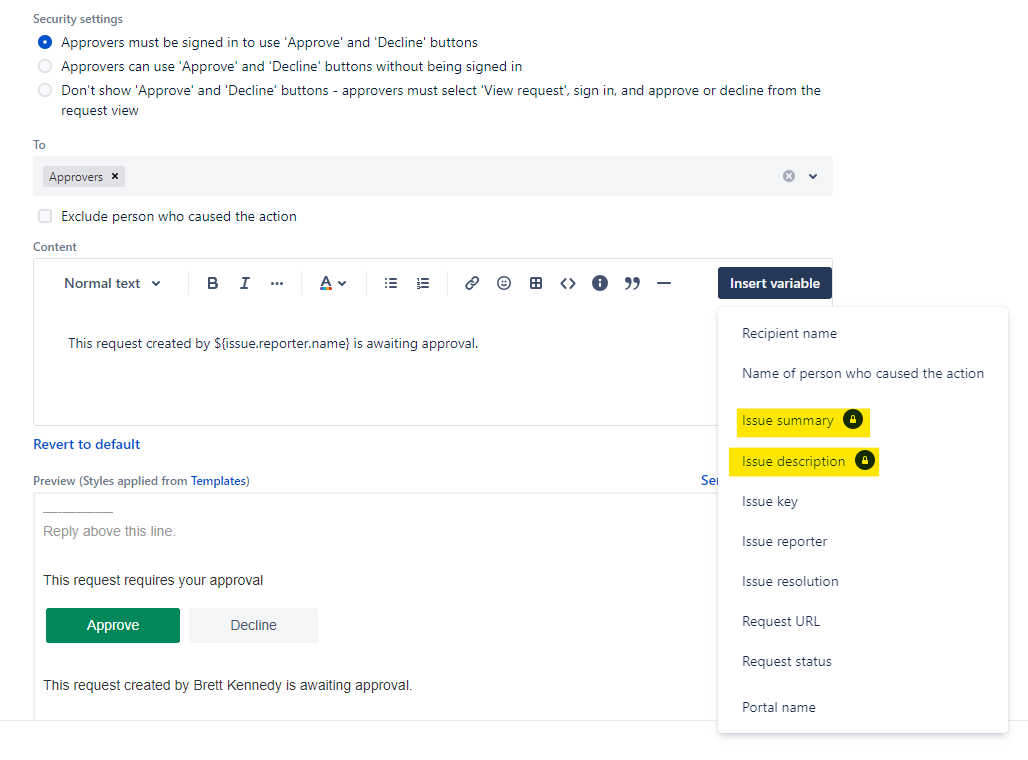1028x760 pixels.
Task: Open the text color picker
Action: [331, 283]
